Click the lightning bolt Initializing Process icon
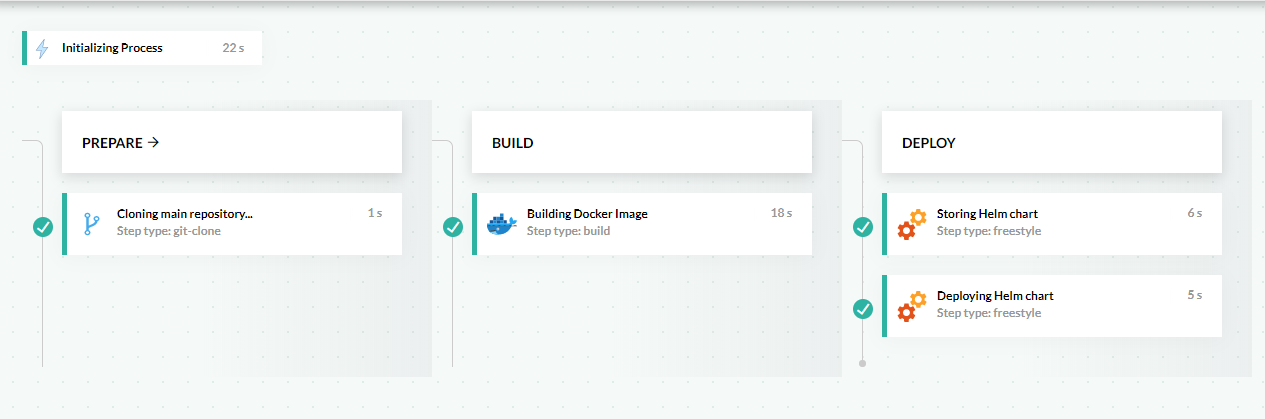Image resolution: width=1265 pixels, height=419 pixels. [x=41, y=48]
